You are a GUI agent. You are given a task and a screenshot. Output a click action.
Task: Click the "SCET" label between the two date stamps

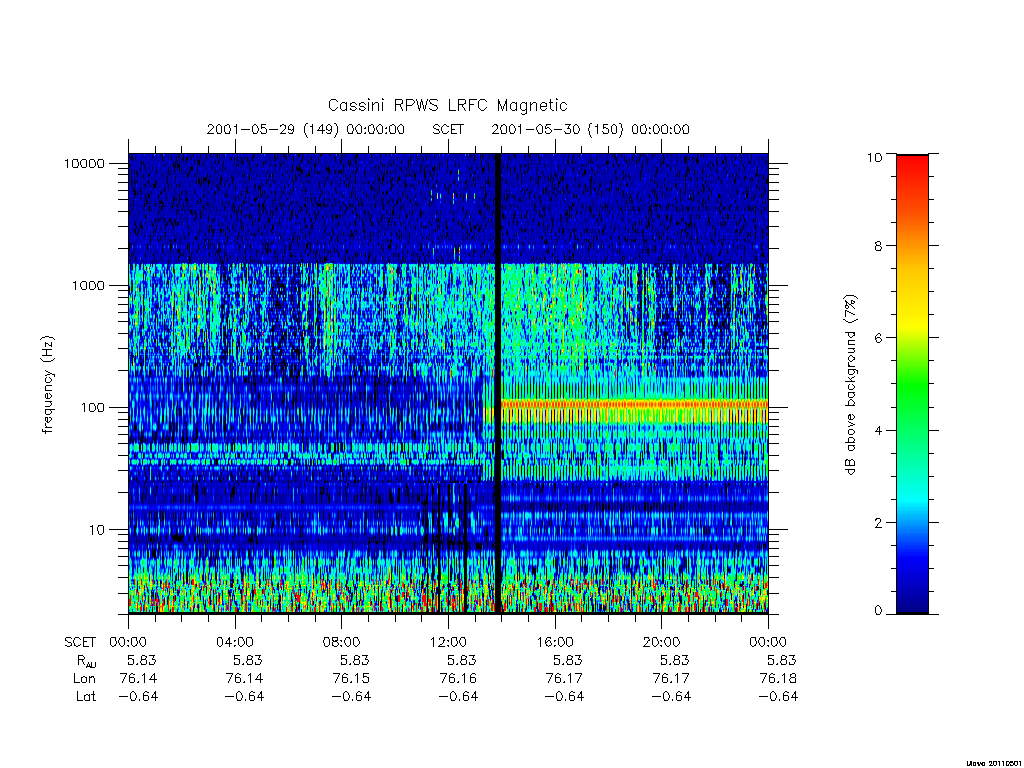pyautogui.click(x=448, y=129)
